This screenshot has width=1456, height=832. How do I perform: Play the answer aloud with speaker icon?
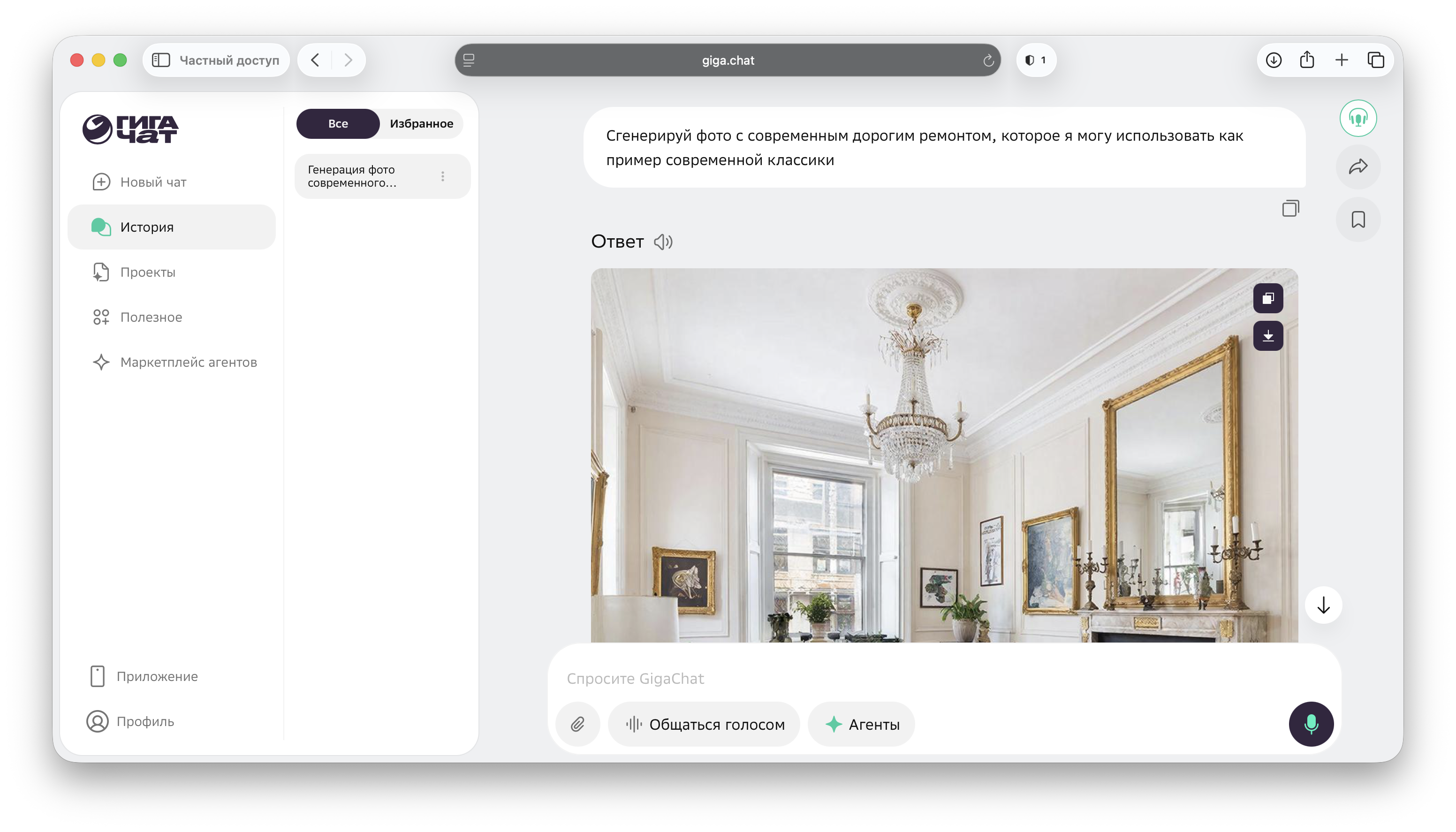pyautogui.click(x=663, y=242)
